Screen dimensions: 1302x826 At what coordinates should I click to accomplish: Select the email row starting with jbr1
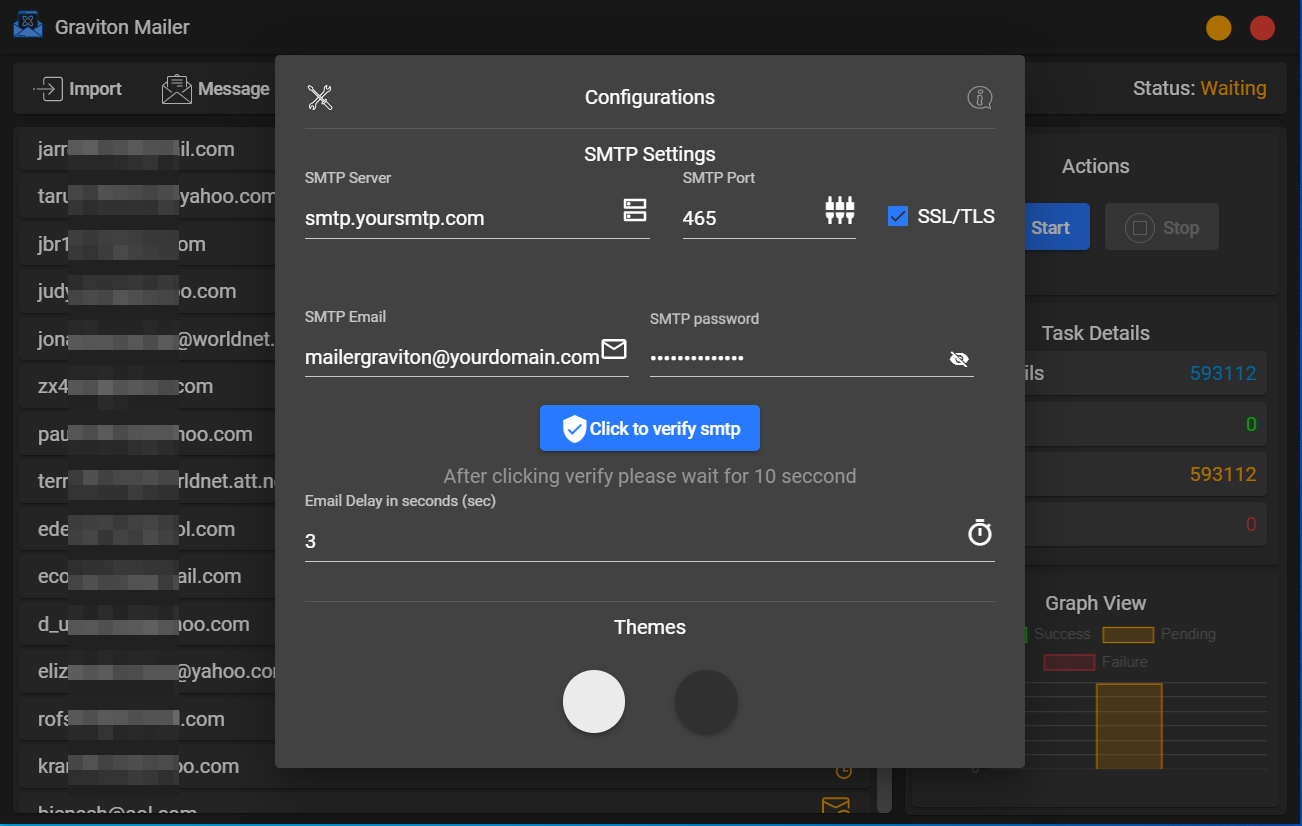148,244
